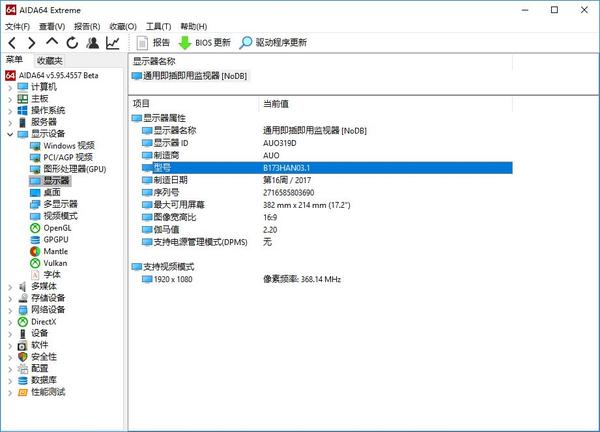Click the up-level arrow toolbar icon
Screen dimensions: 600x432
tap(52, 41)
